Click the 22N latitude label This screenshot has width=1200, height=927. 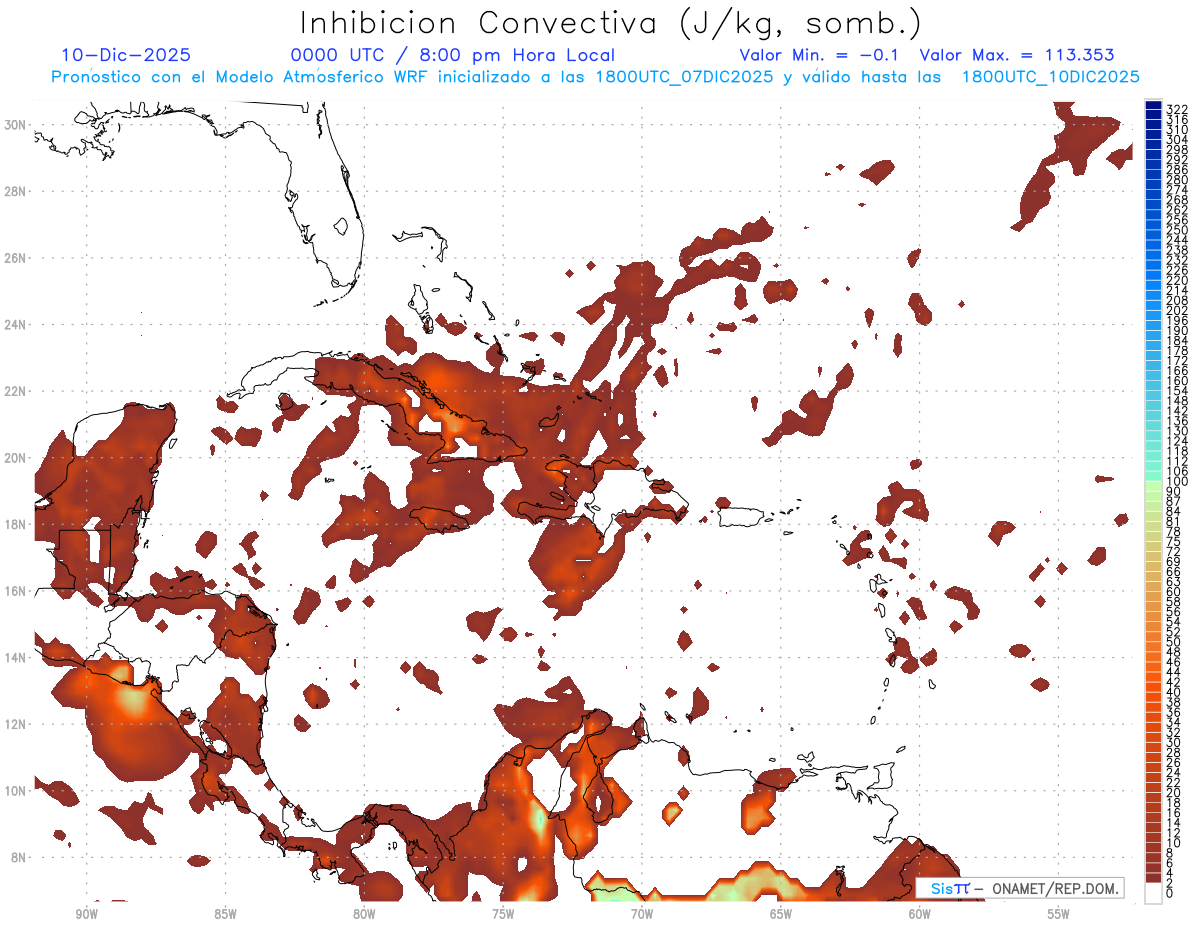pyautogui.click(x=13, y=391)
